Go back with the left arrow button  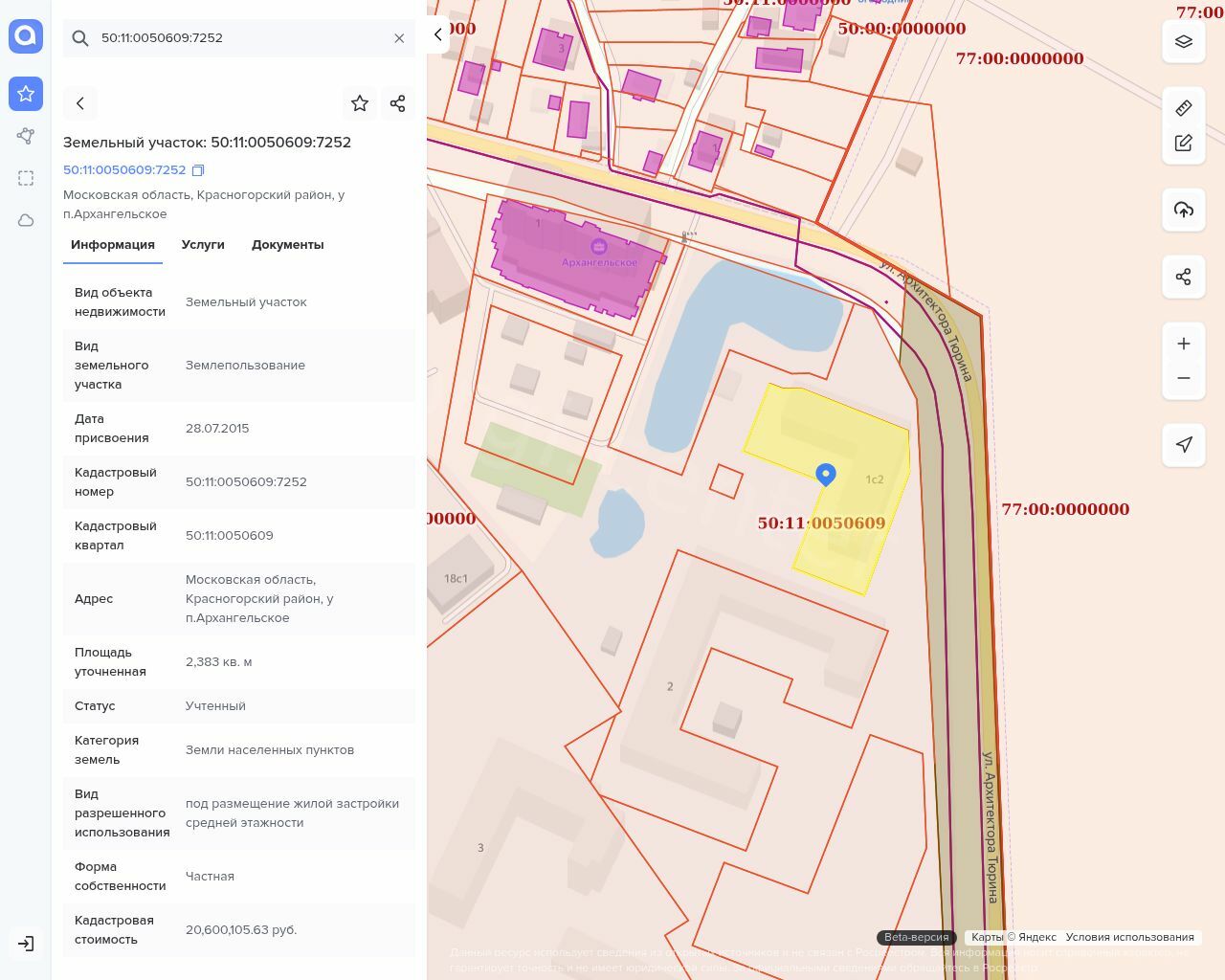click(80, 103)
